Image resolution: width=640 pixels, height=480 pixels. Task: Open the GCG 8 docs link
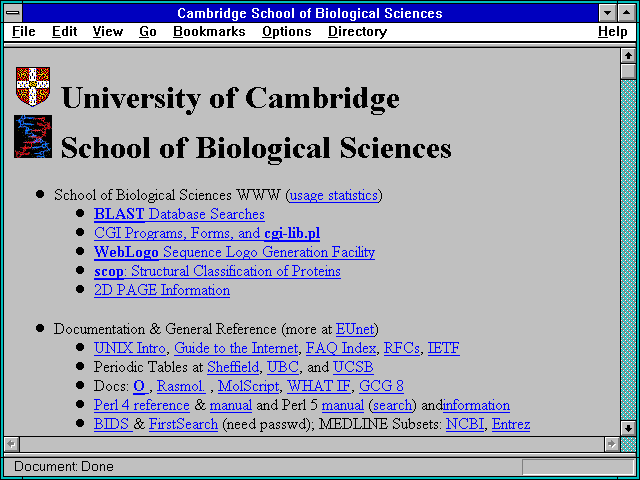tap(381, 386)
